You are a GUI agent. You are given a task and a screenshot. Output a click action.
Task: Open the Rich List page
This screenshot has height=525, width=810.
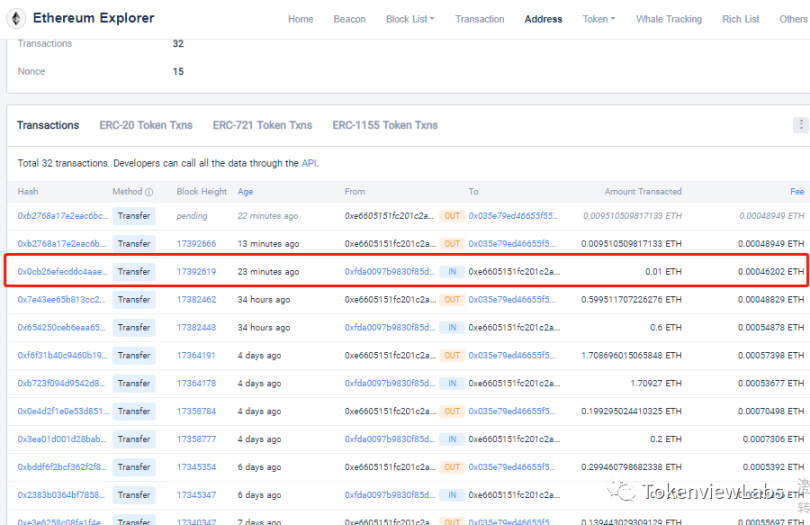click(x=740, y=19)
